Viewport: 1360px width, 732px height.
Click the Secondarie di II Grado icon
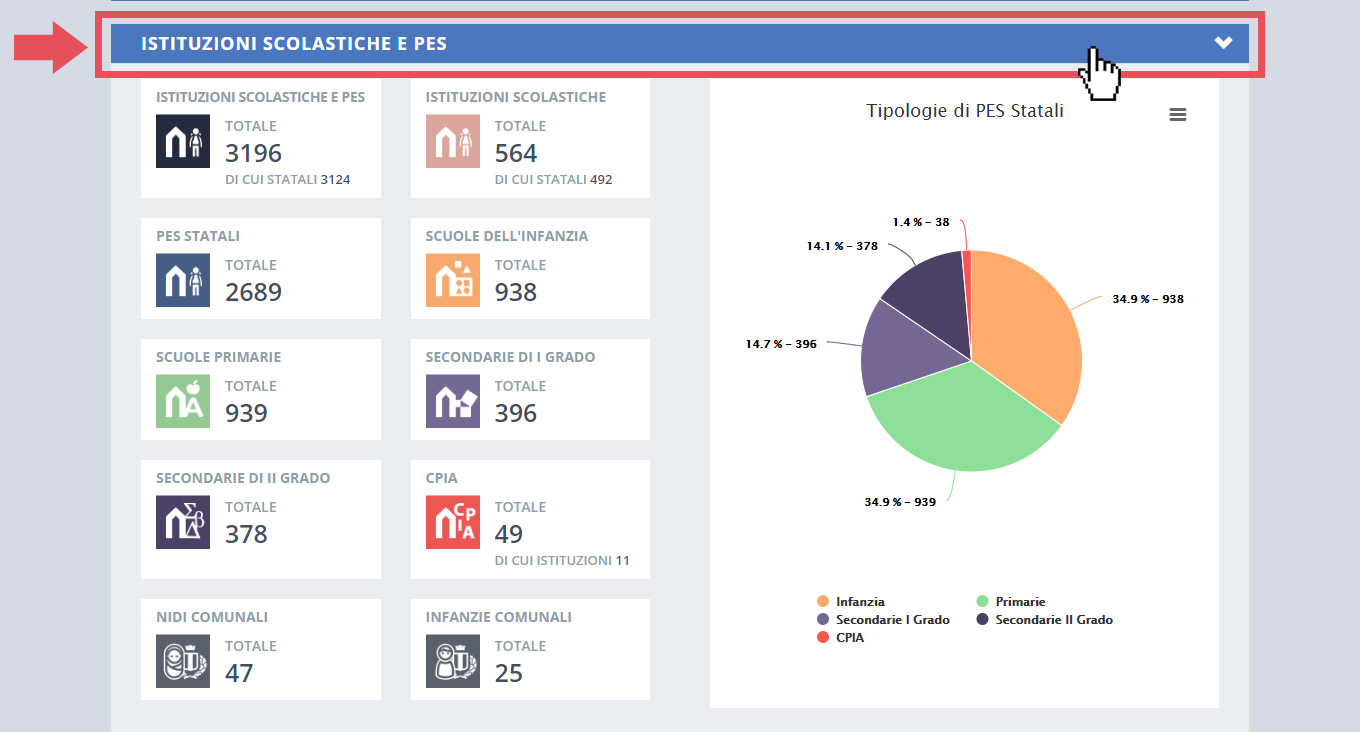(183, 522)
